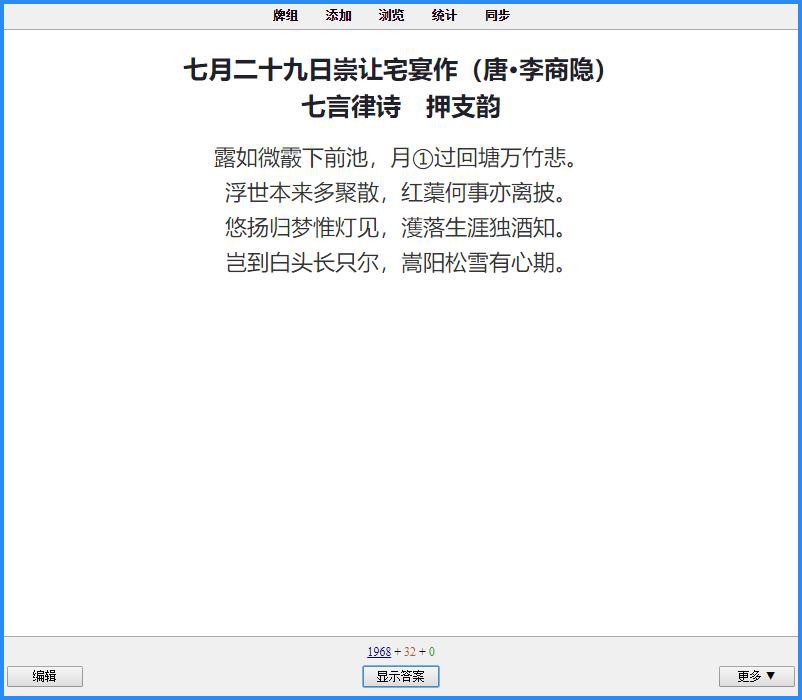The width and height of the screenshot is (802, 700).
Task: Click the line 岂到白头长只尔
Action: (x=302, y=263)
